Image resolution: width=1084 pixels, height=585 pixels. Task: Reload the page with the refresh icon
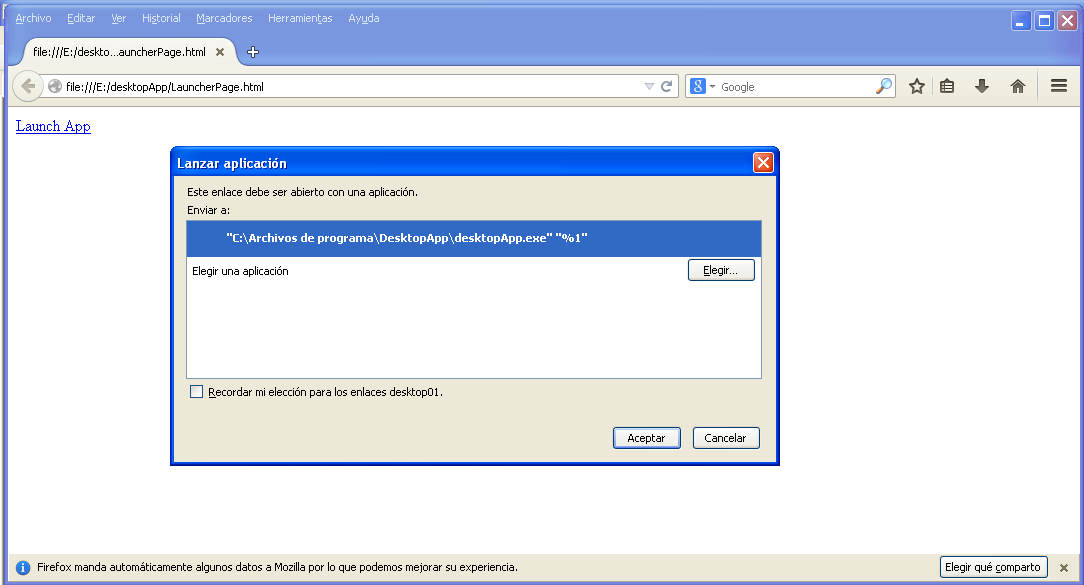pos(668,86)
